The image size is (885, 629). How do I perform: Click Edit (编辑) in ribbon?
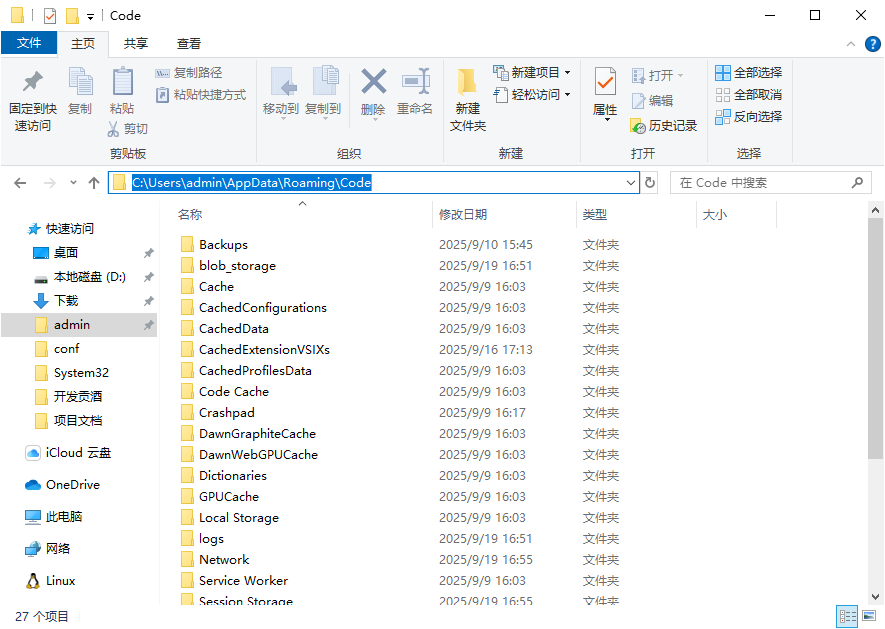point(652,101)
